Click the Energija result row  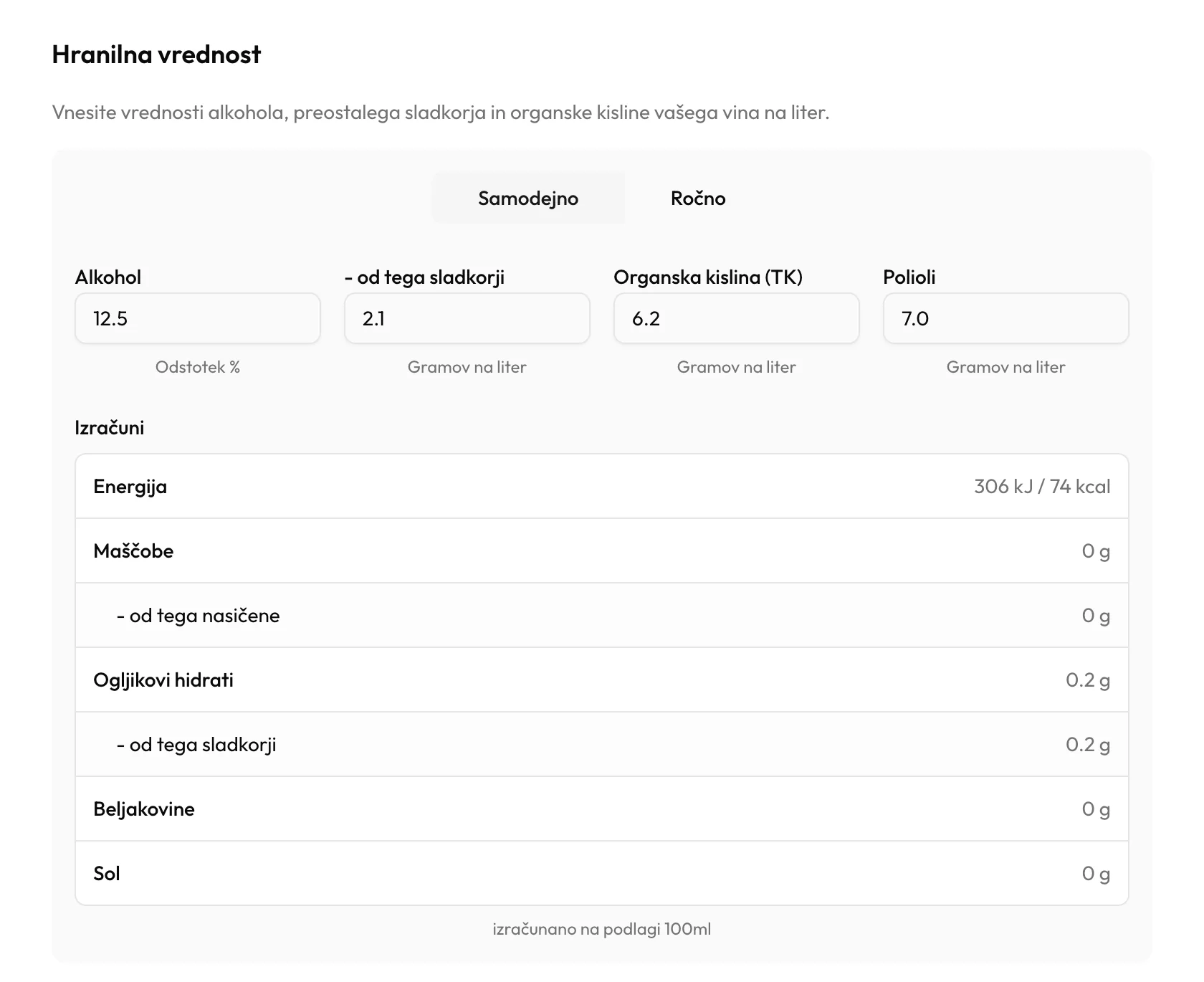pyautogui.click(x=602, y=486)
